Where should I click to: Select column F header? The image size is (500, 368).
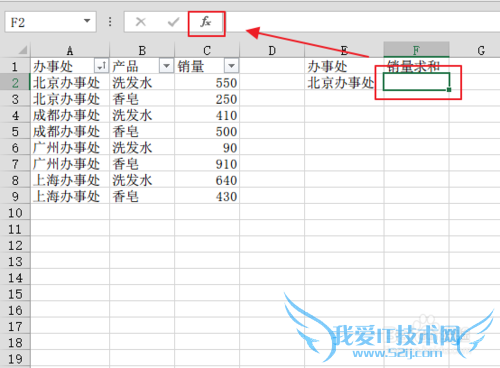tap(416, 50)
